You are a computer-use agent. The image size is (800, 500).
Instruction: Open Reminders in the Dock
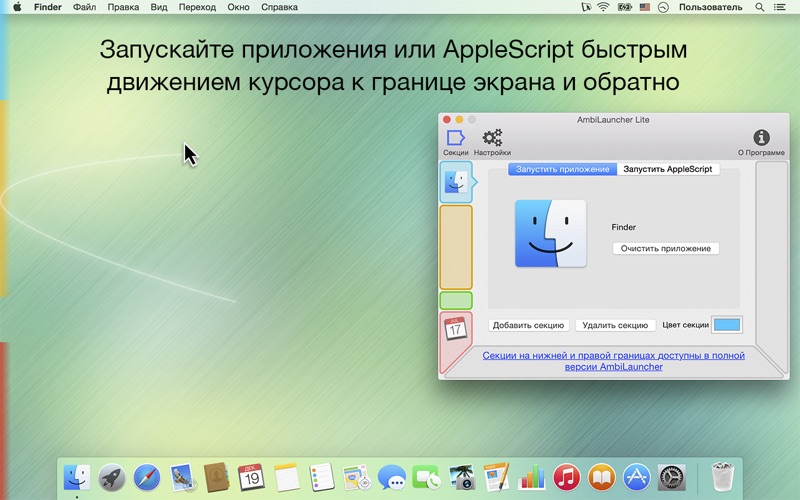(x=321, y=478)
